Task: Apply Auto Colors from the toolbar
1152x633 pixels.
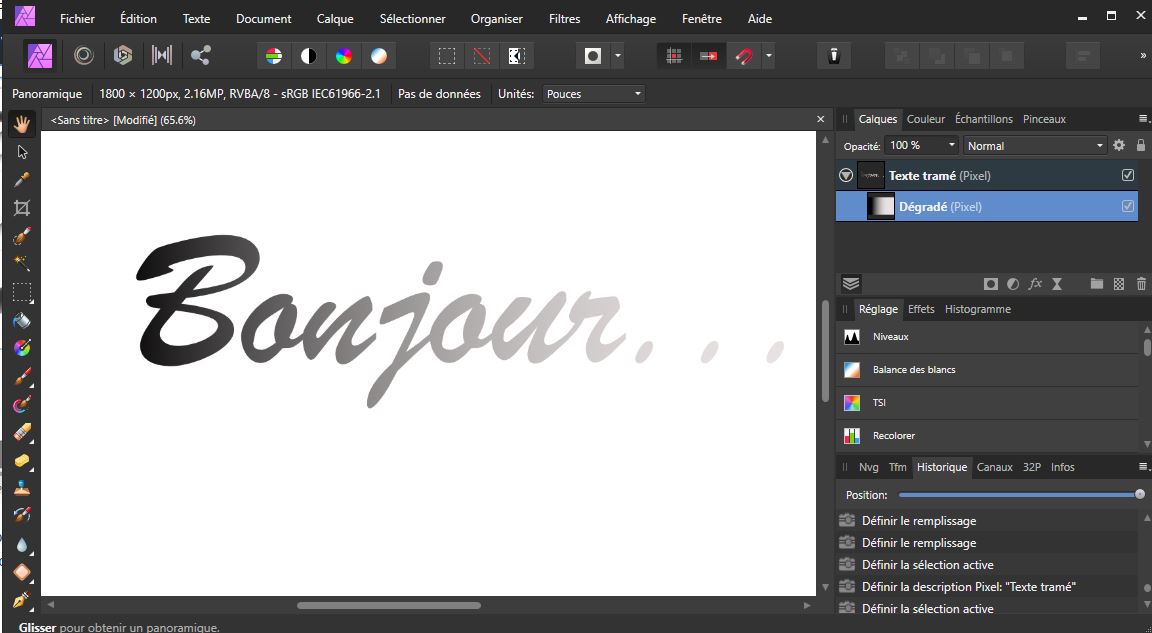Action: point(344,57)
